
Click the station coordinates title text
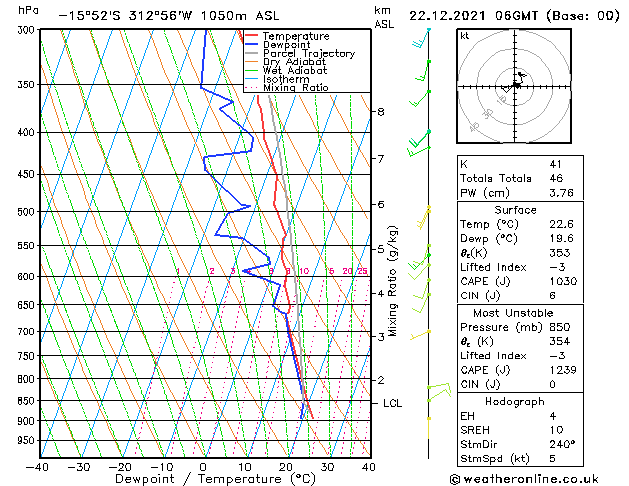pos(169,16)
